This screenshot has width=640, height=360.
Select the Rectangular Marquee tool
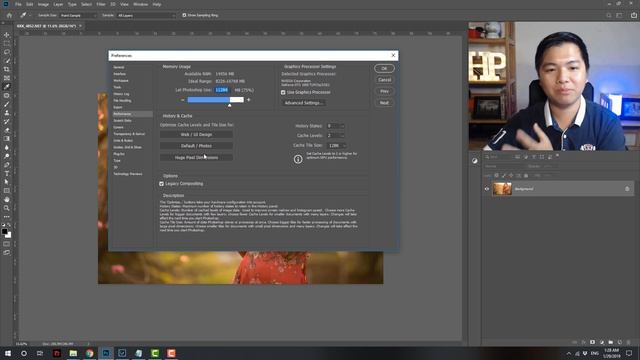click(x=7, y=43)
